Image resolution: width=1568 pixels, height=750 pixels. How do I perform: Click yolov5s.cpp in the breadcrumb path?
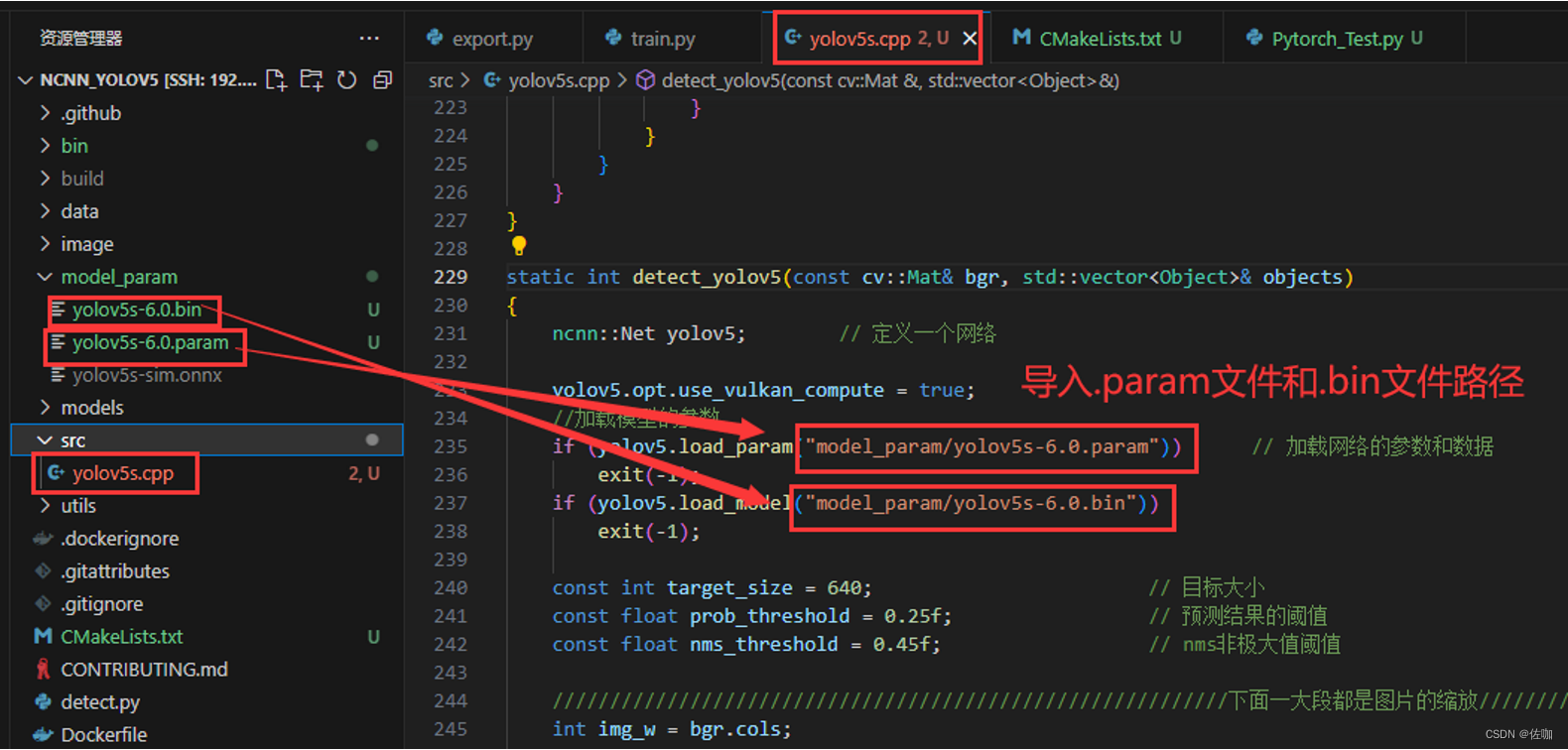(x=559, y=80)
